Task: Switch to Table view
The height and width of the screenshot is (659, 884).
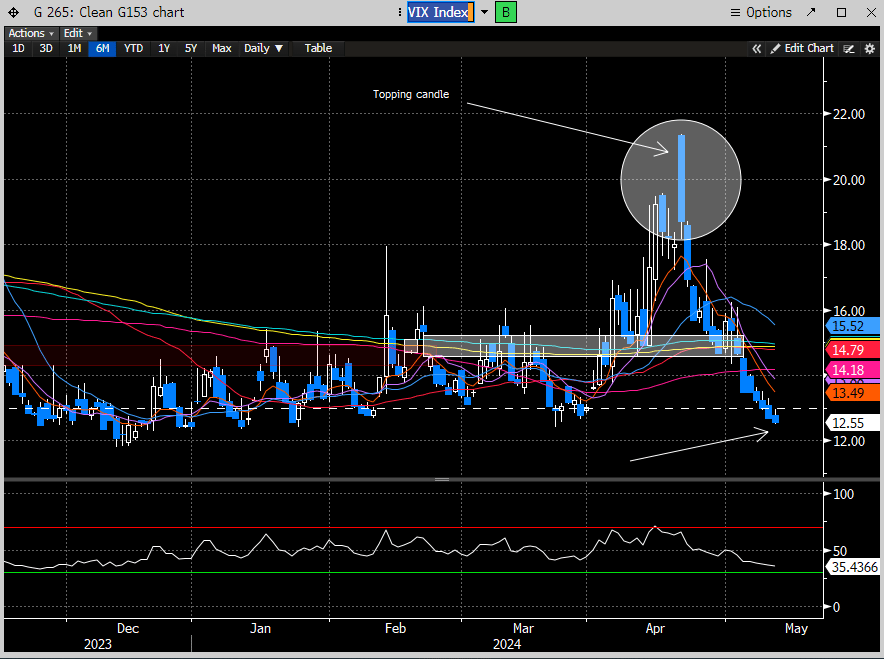Action: (x=318, y=48)
